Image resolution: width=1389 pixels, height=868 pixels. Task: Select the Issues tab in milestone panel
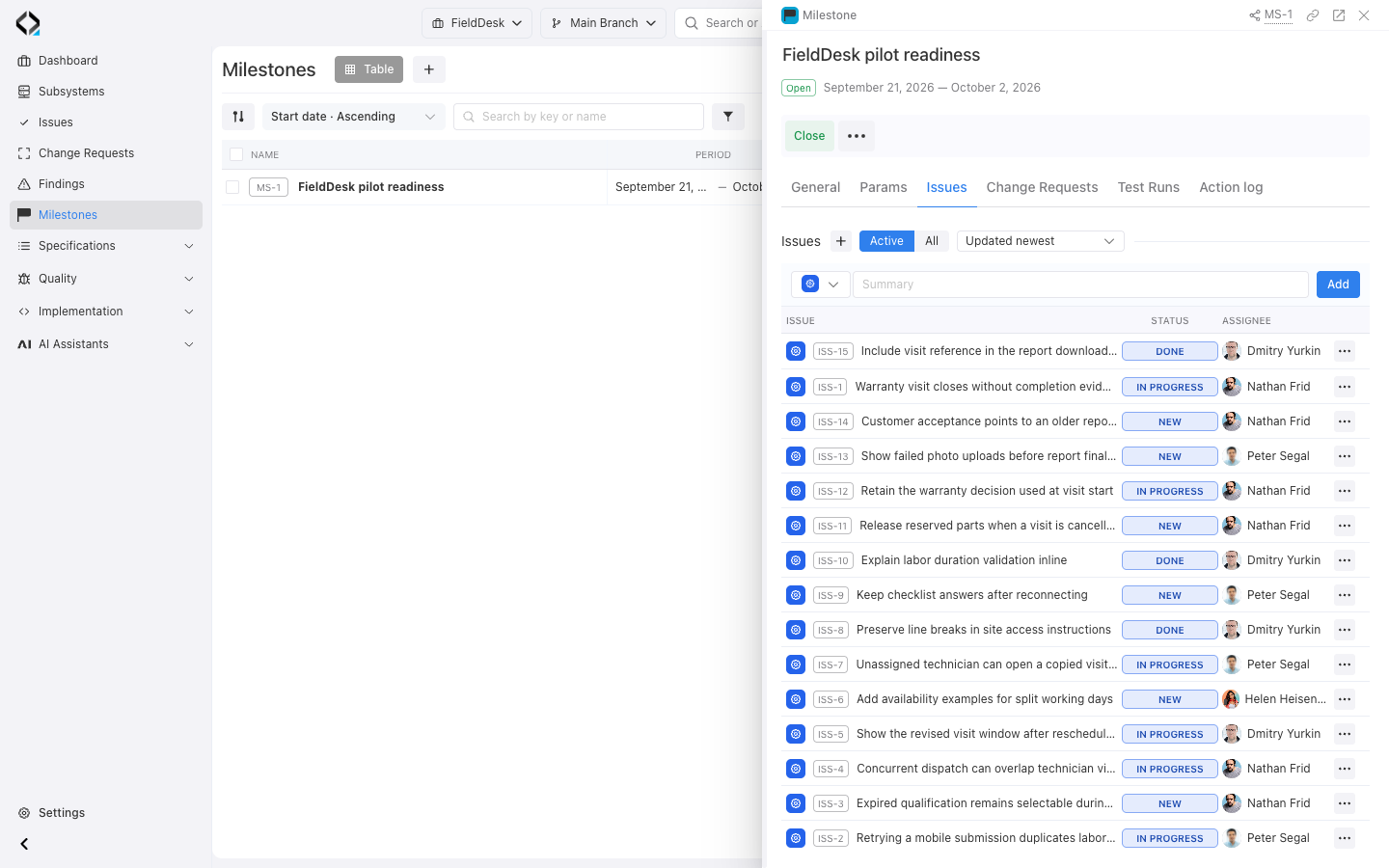(947, 187)
